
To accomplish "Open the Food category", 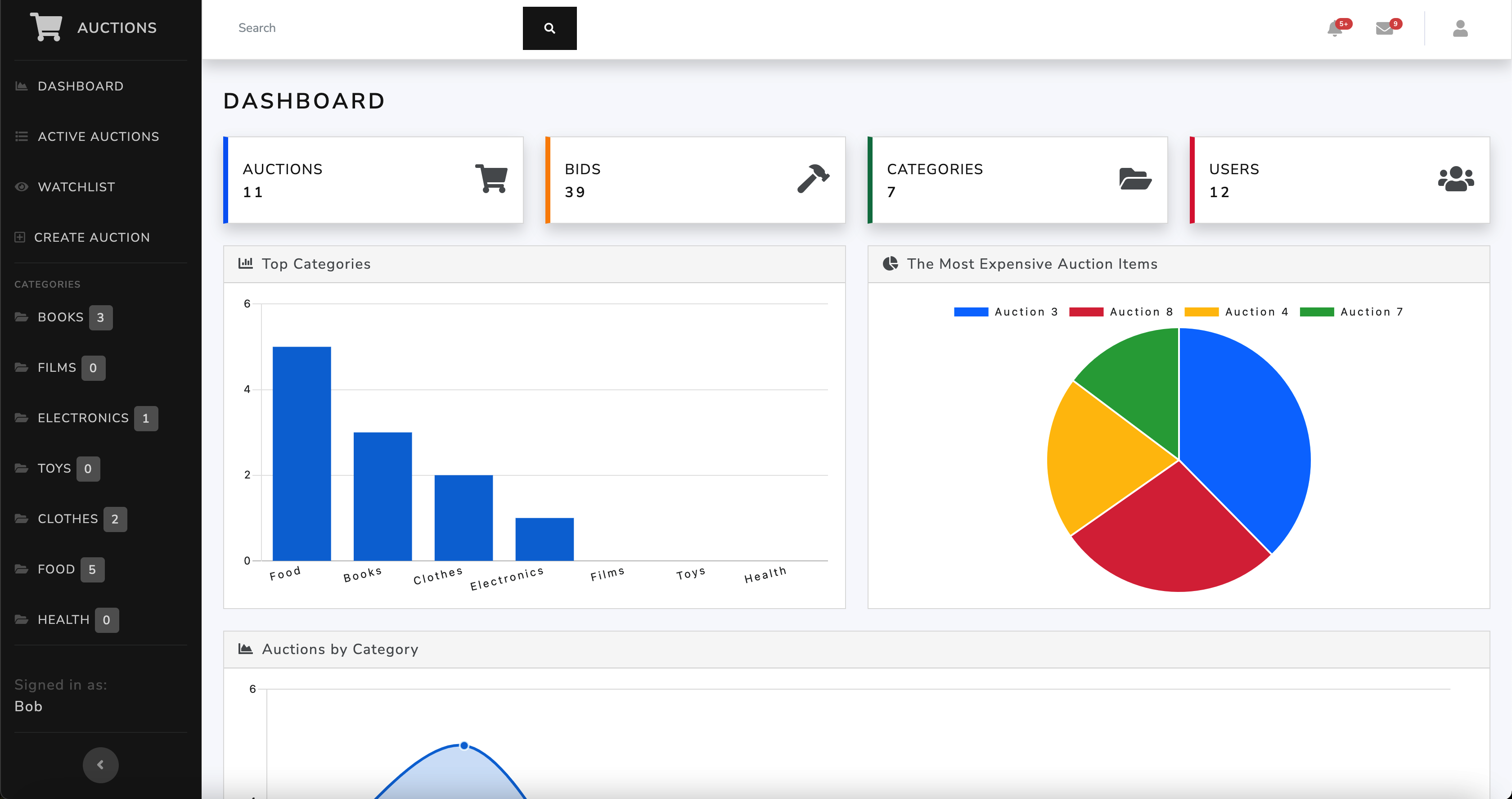I will (59, 569).
